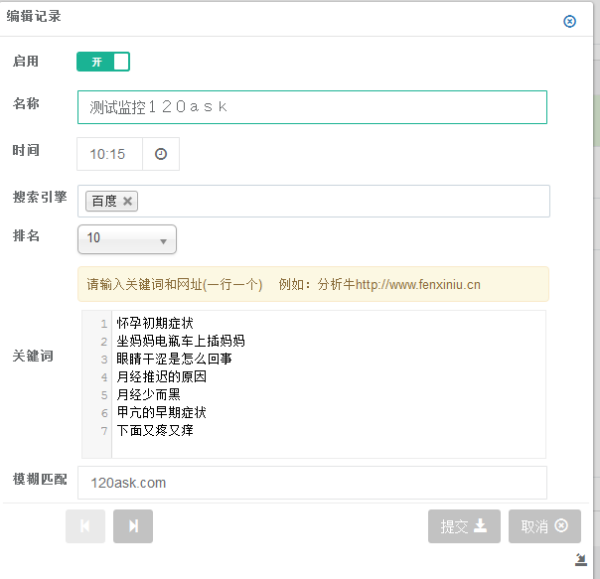Screen dimensions: 600x579
Task: Click the hint box with fenxiniu.cn example
Action: point(313,284)
